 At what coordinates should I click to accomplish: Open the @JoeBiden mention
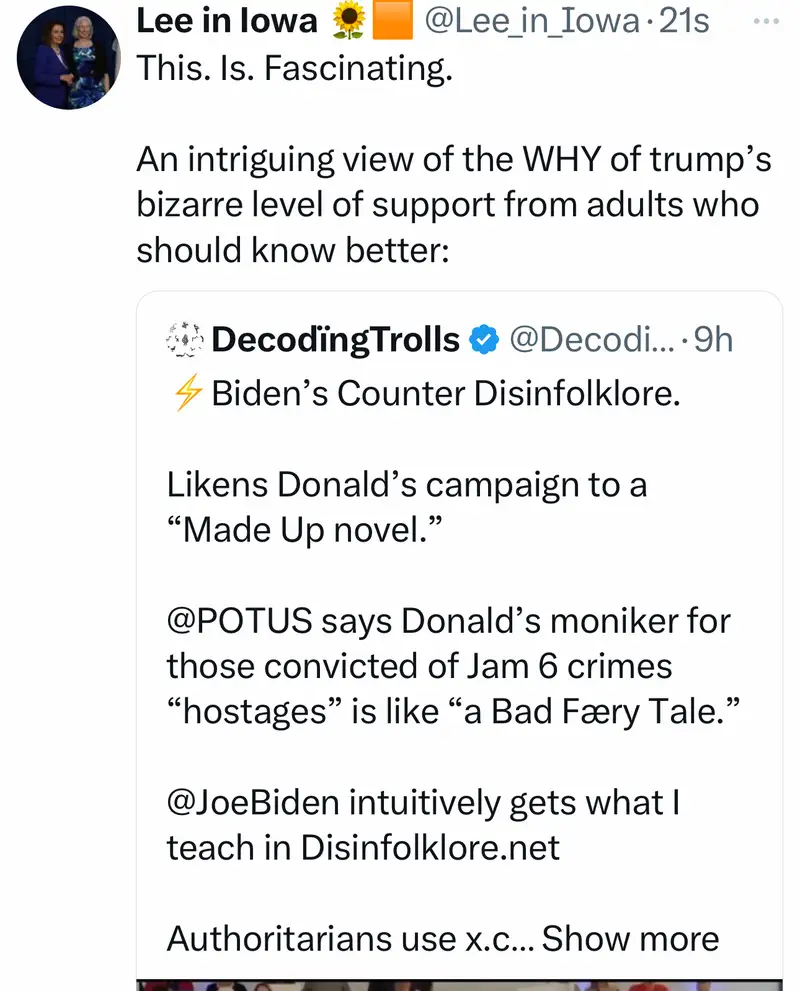click(x=260, y=802)
